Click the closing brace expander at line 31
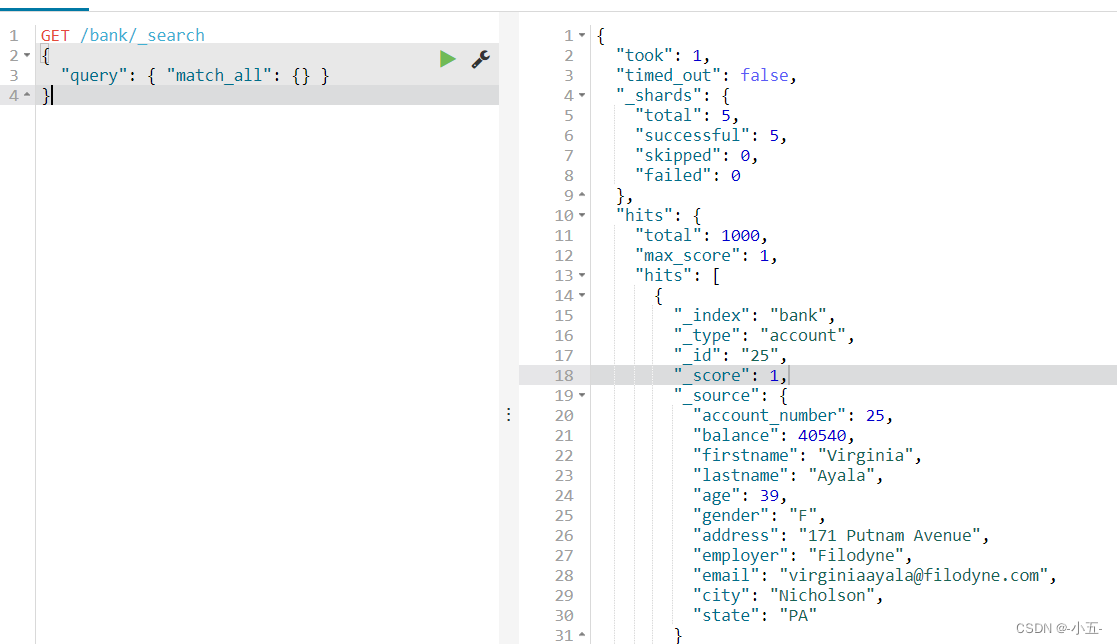 click(583, 635)
